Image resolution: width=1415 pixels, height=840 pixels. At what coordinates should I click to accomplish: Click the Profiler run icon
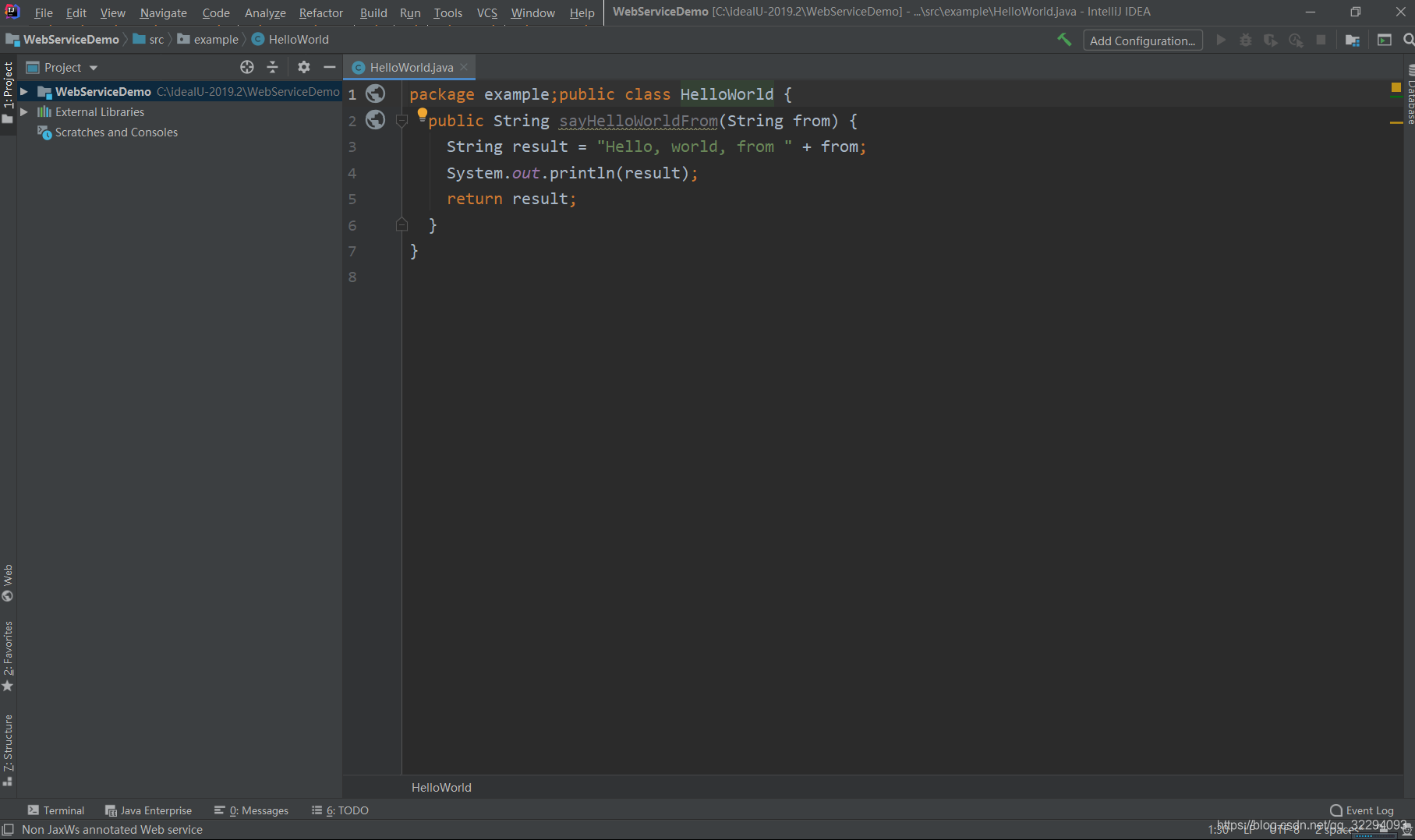[1296, 40]
